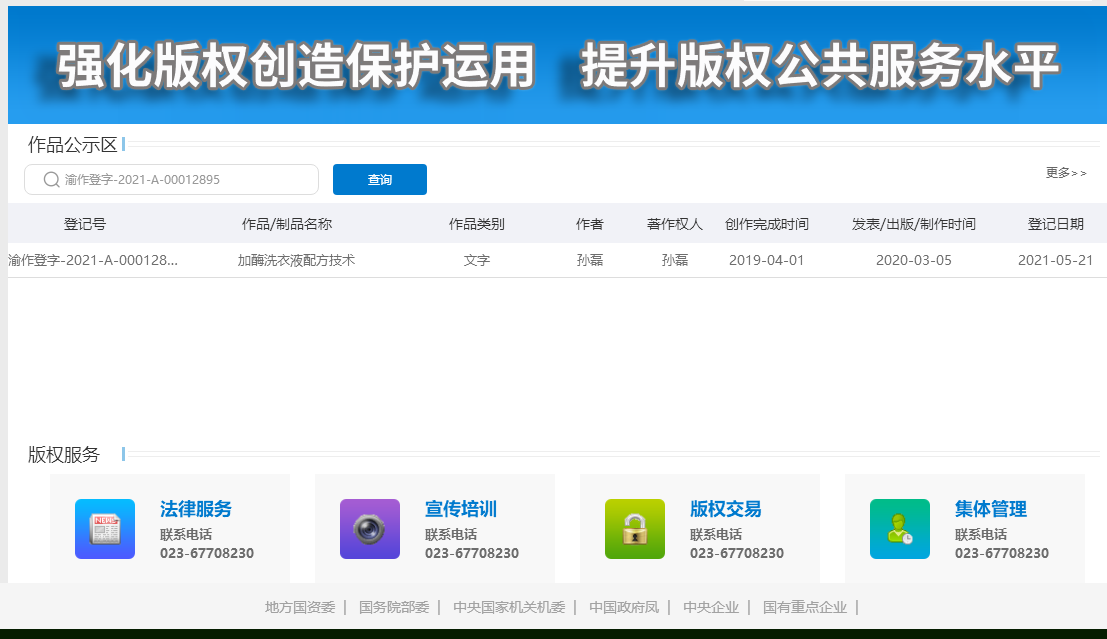Go to 地方国资委 footer link
This screenshot has width=1107, height=639.
[300, 607]
